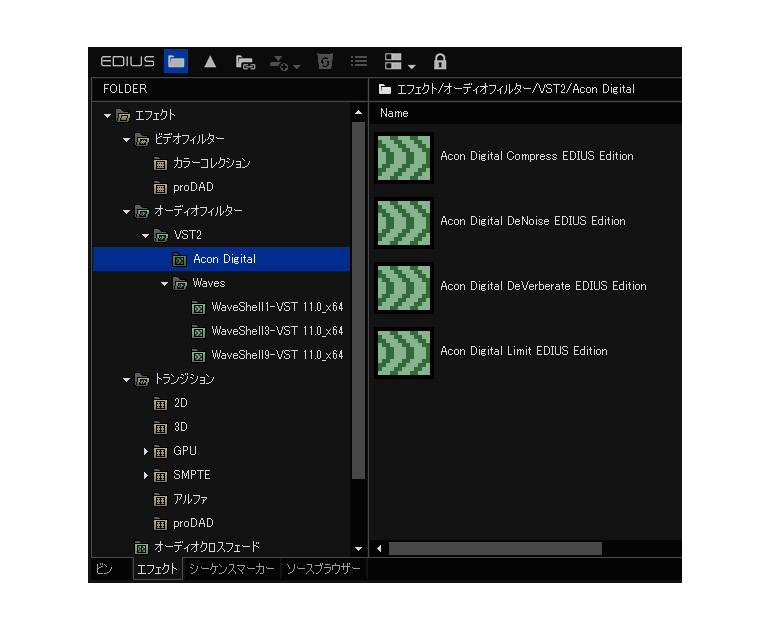
Task: Click the カラーコレクション folder icon
Action: 160,164
